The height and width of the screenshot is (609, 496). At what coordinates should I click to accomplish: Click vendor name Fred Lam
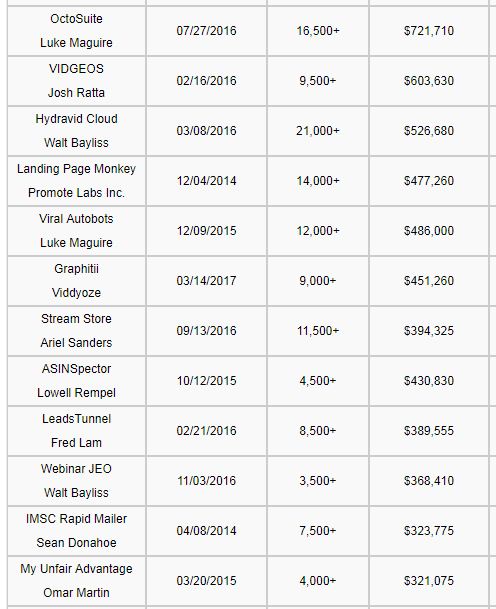click(76, 443)
